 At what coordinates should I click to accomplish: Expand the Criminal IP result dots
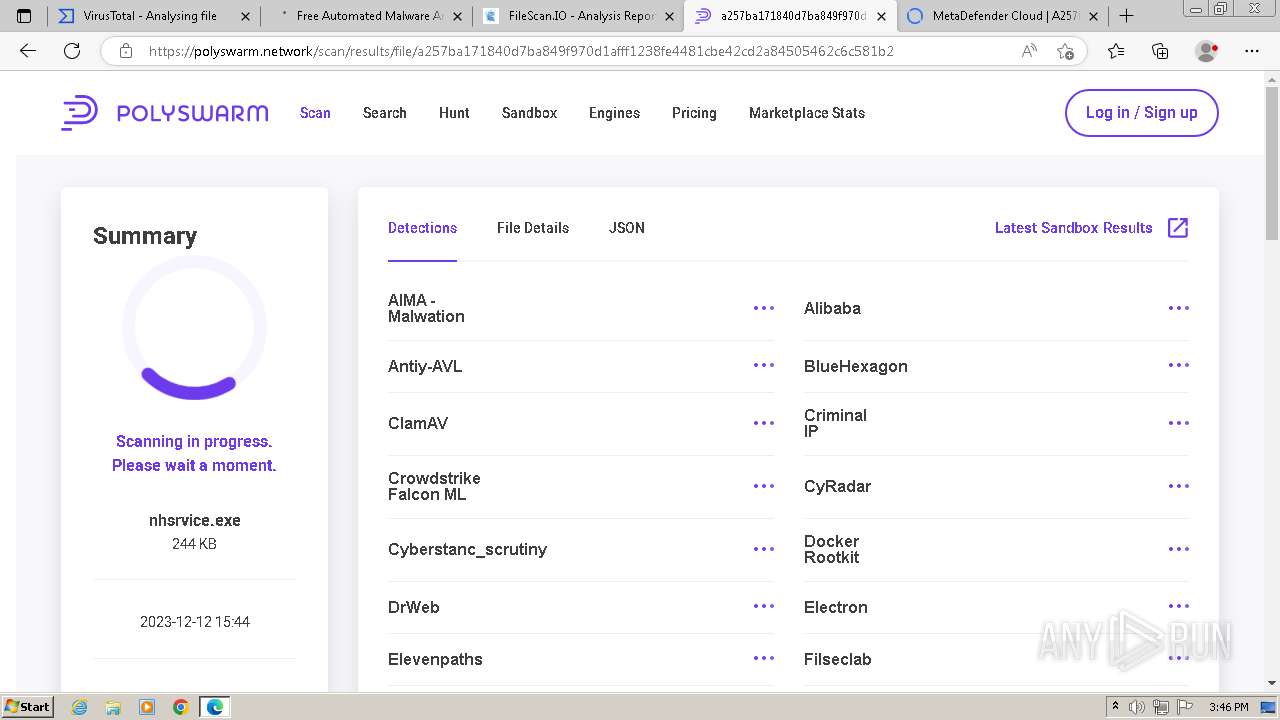click(x=1179, y=423)
